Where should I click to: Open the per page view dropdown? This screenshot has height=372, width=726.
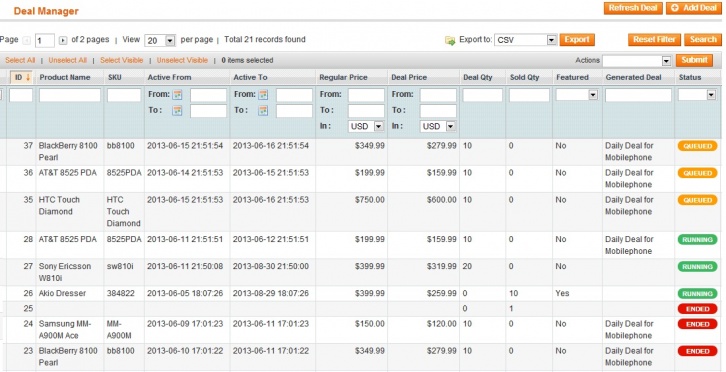click(160, 40)
